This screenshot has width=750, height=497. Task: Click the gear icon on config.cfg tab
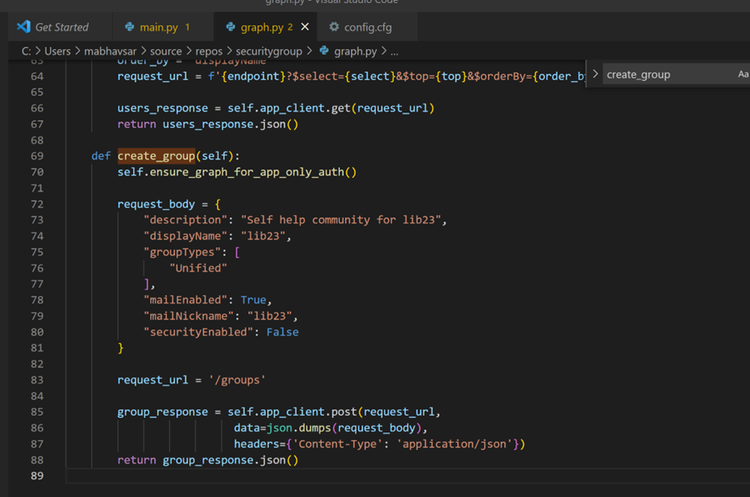pos(332,27)
